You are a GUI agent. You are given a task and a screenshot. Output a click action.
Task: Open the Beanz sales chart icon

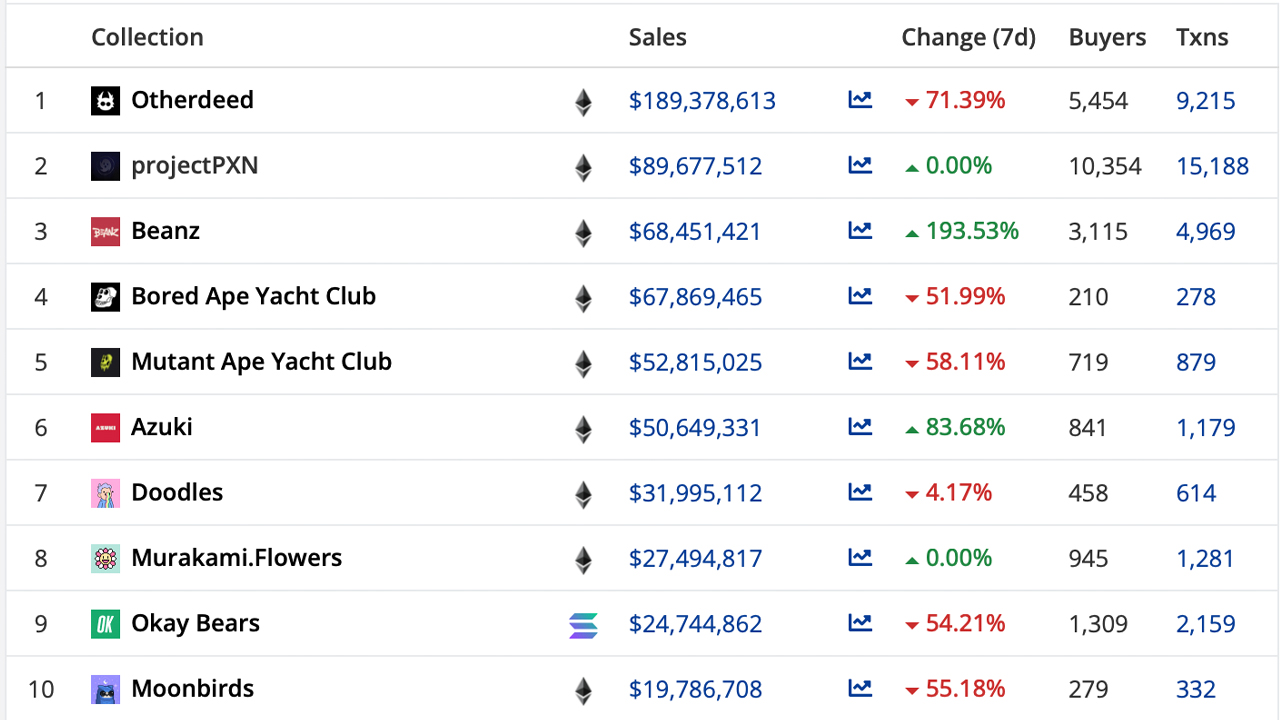click(x=860, y=231)
